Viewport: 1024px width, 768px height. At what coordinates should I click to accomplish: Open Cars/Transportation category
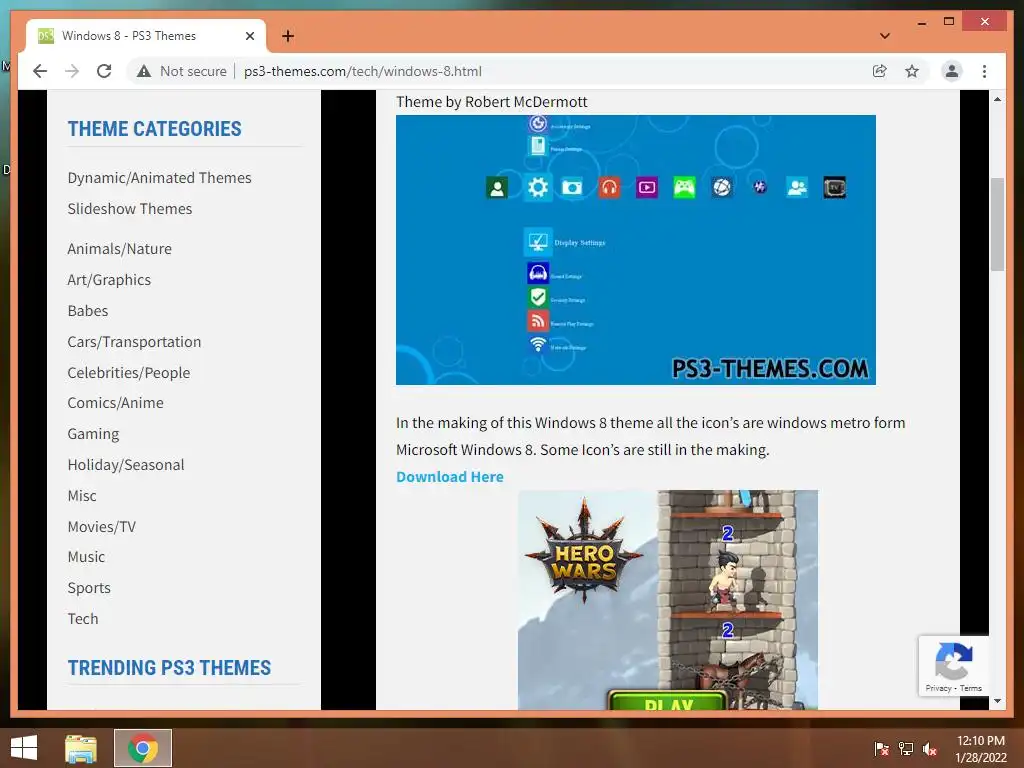point(134,342)
